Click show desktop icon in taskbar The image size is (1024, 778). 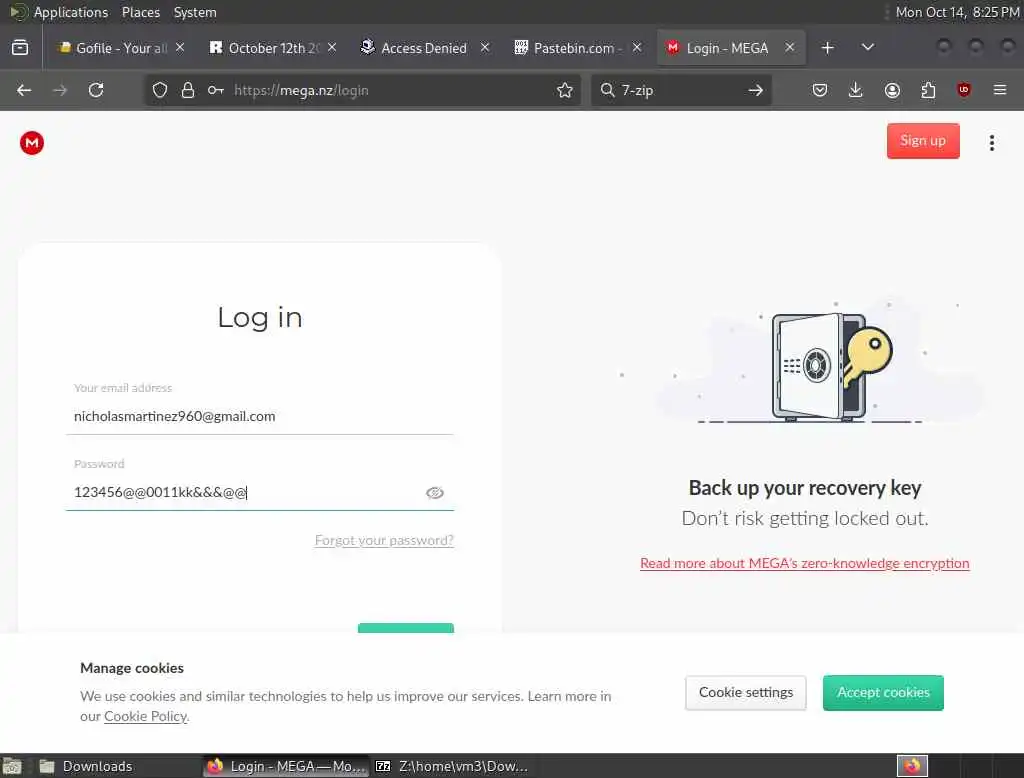click(x=12, y=766)
